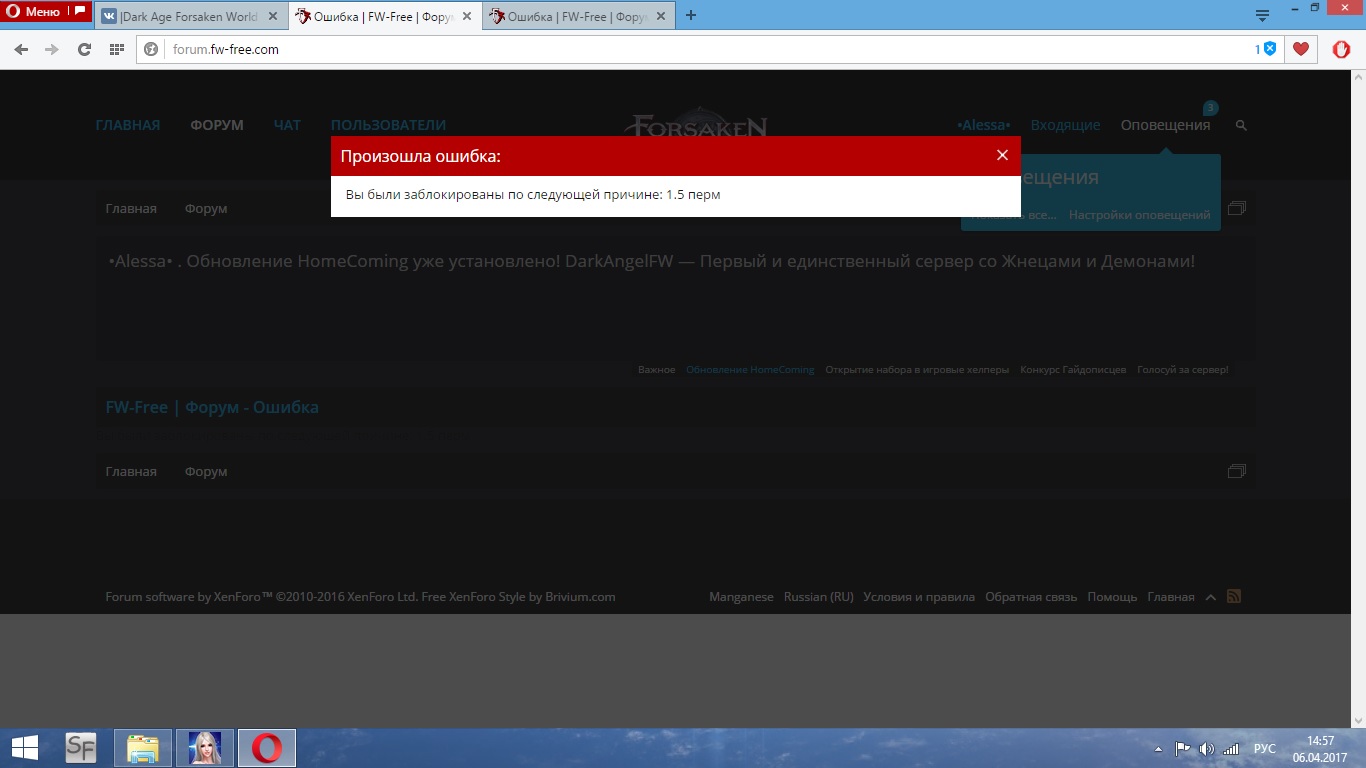Click FW-Free | Форум - Ошибка heading
Image resolution: width=1366 pixels, height=768 pixels.
[212, 407]
